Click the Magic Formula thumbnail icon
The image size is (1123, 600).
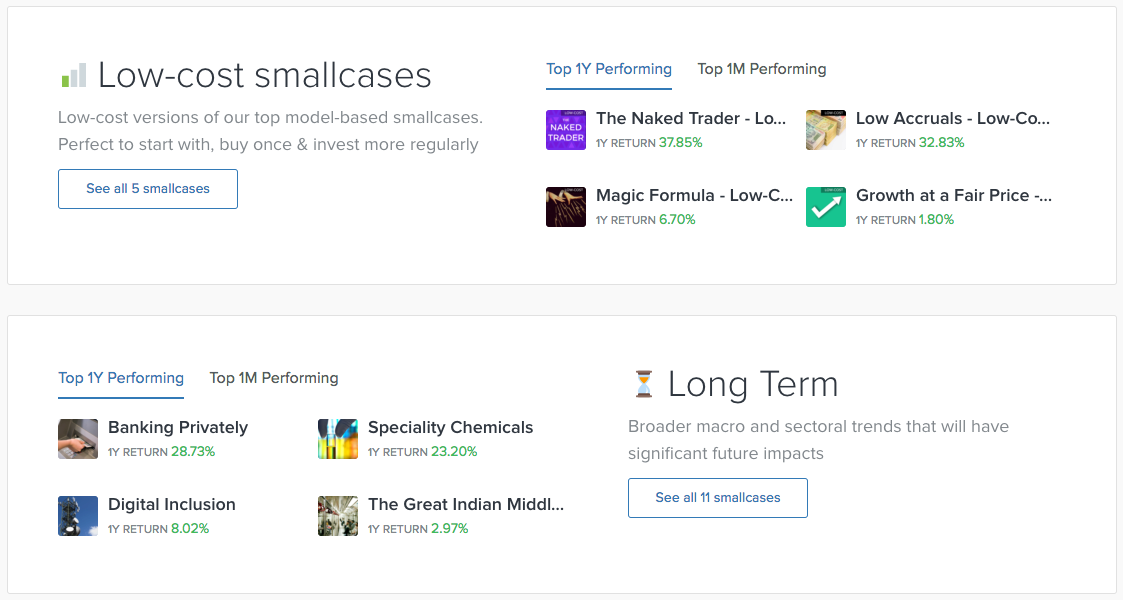(565, 207)
